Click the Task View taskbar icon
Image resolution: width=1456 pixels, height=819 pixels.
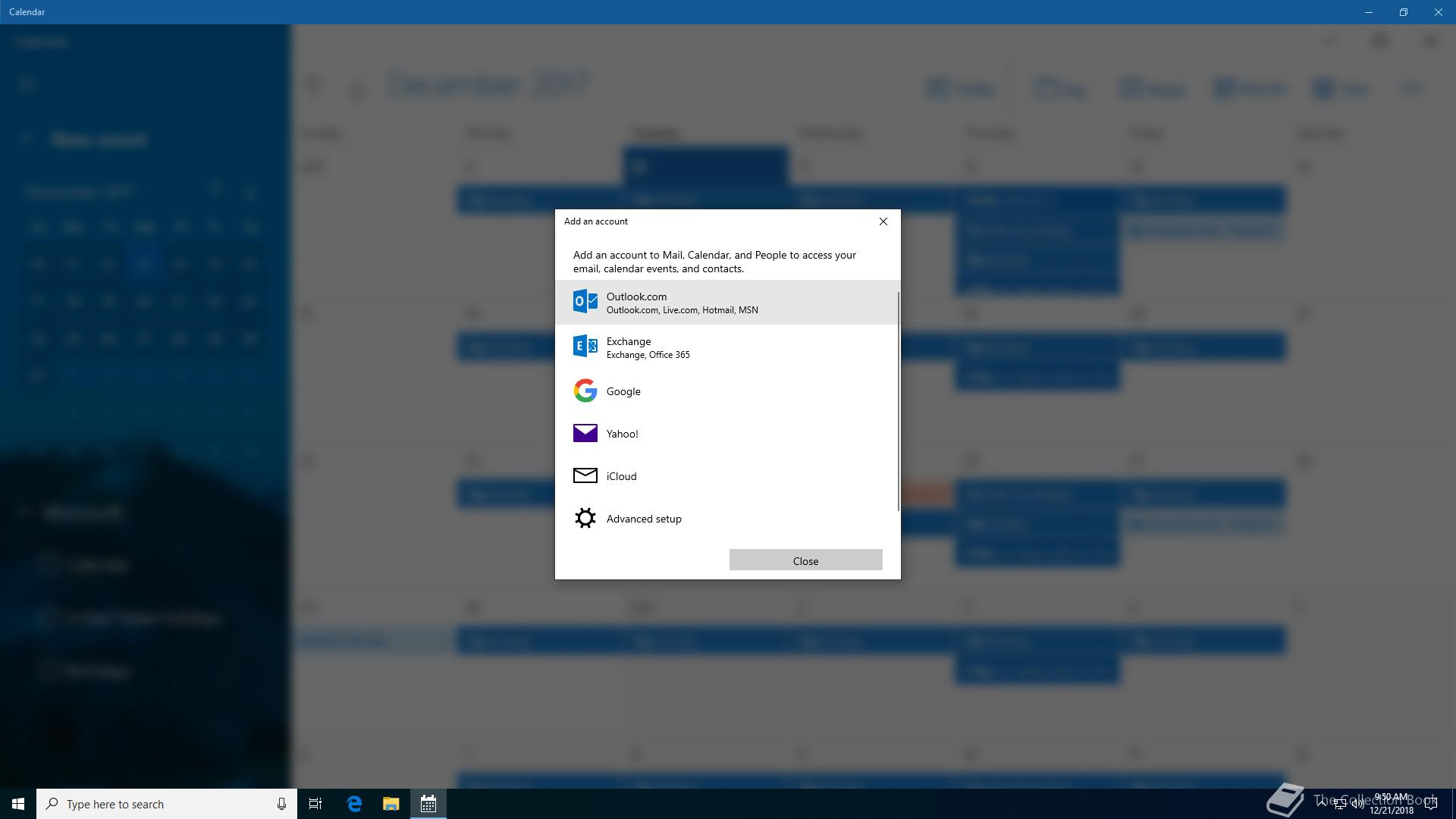(315, 804)
